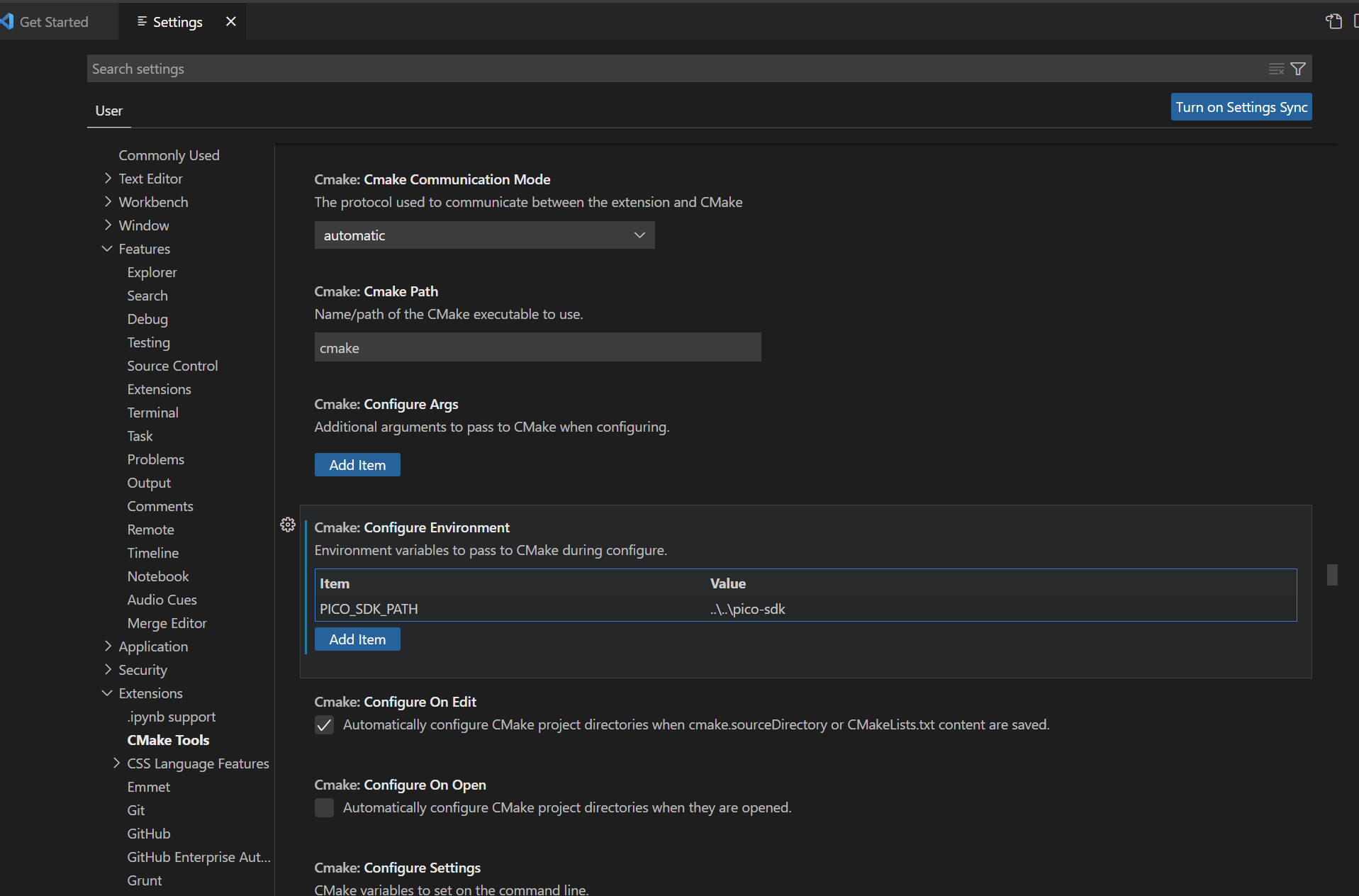Screen dimensions: 1359x896
Task: Open Merge Editor settings category
Action: pos(167,622)
